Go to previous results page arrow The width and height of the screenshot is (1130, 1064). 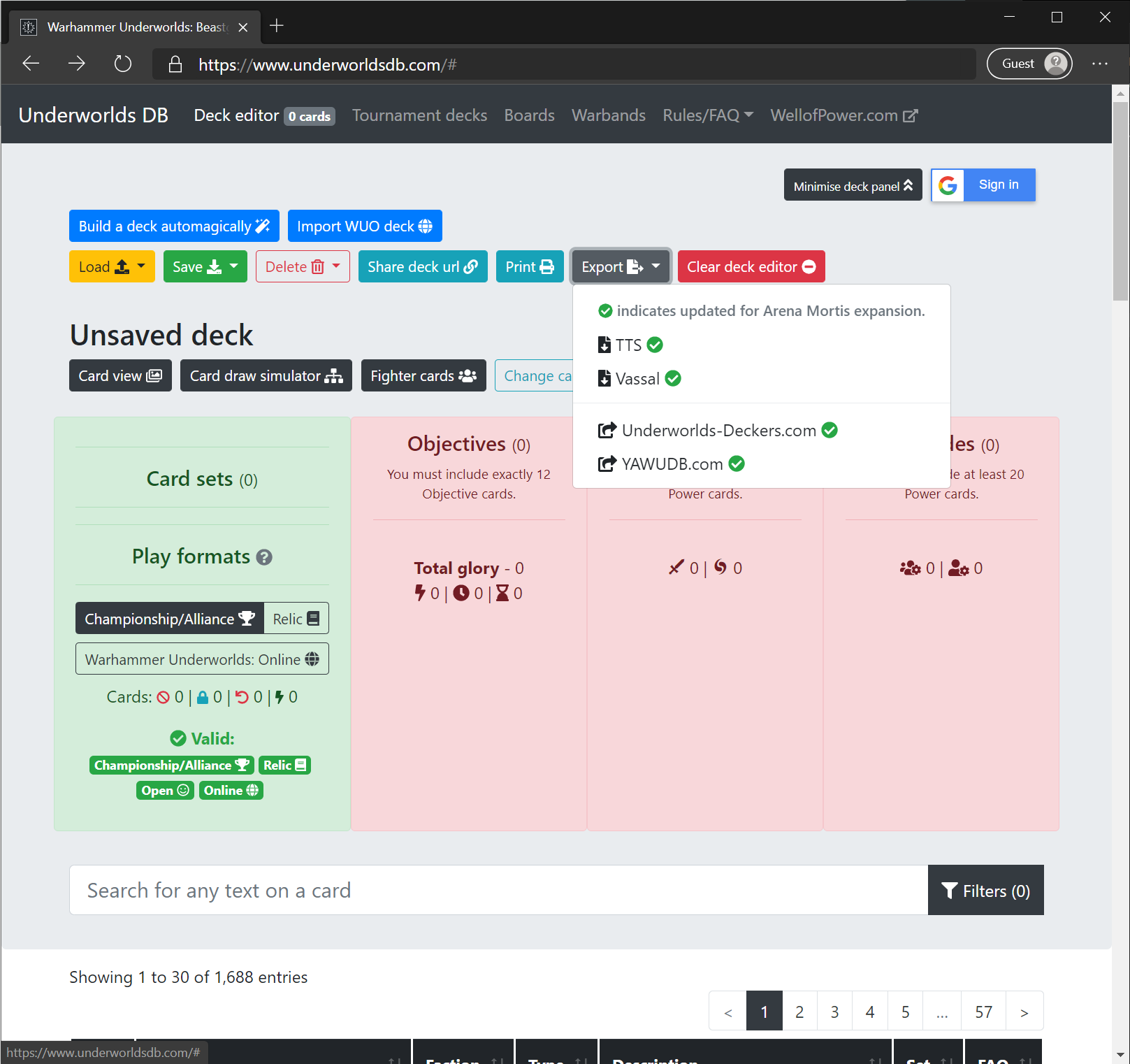[728, 1011]
